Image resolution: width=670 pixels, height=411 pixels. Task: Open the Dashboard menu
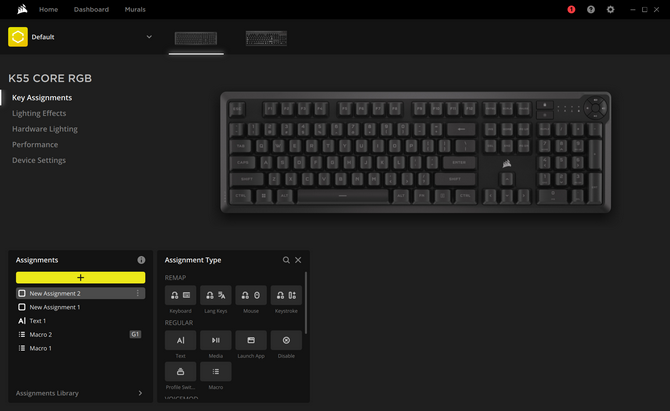click(91, 9)
